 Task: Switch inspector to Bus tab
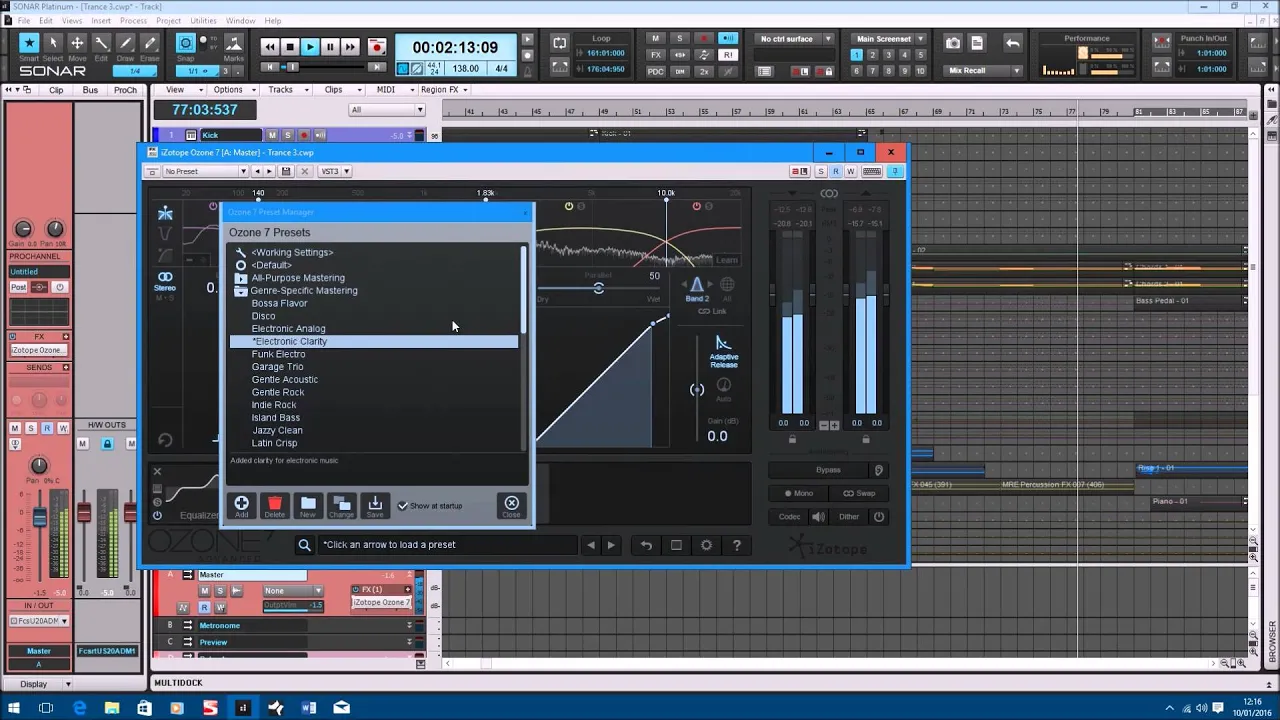pos(90,90)
